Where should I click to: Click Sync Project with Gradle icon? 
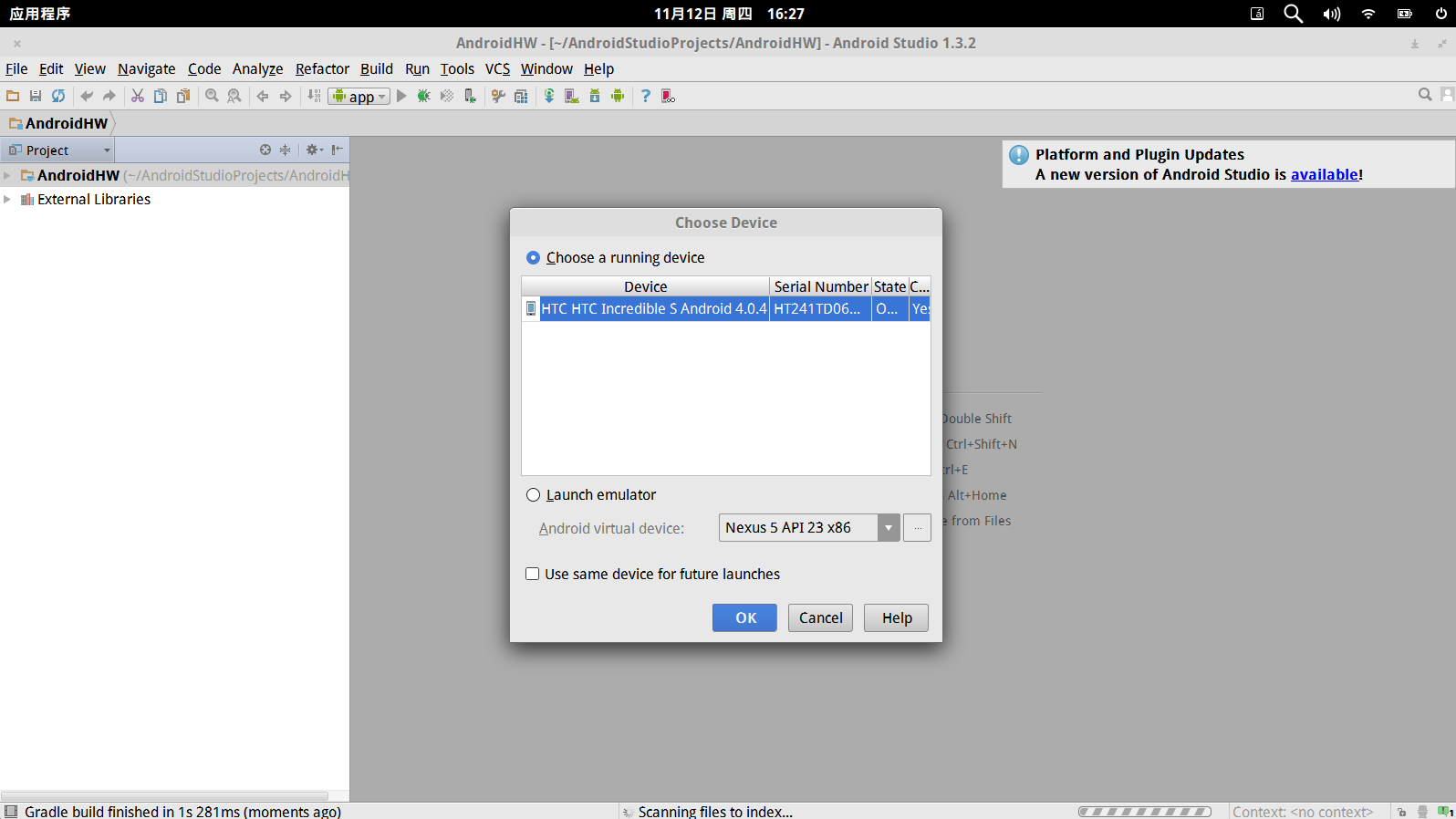click(x=549, y=96)
